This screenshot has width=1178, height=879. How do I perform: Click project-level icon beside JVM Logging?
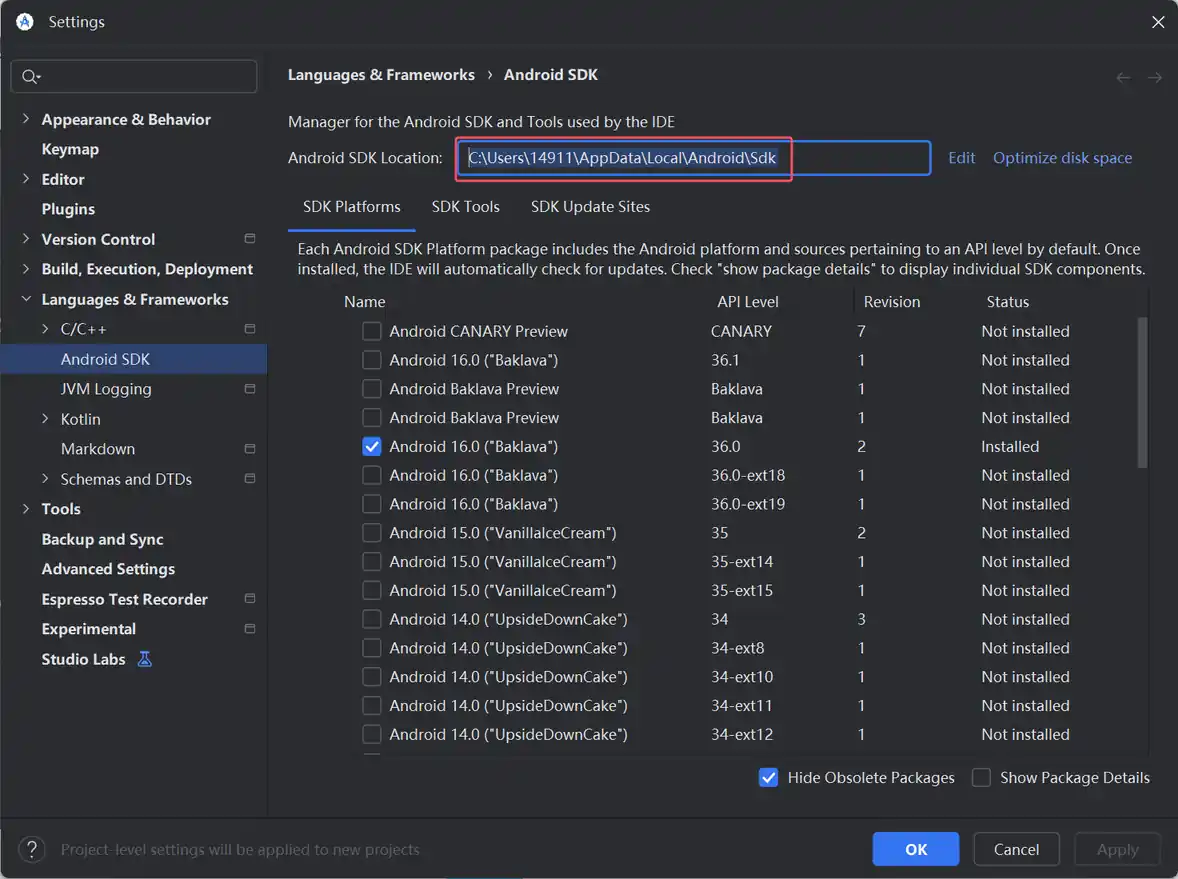click(250, 389)
